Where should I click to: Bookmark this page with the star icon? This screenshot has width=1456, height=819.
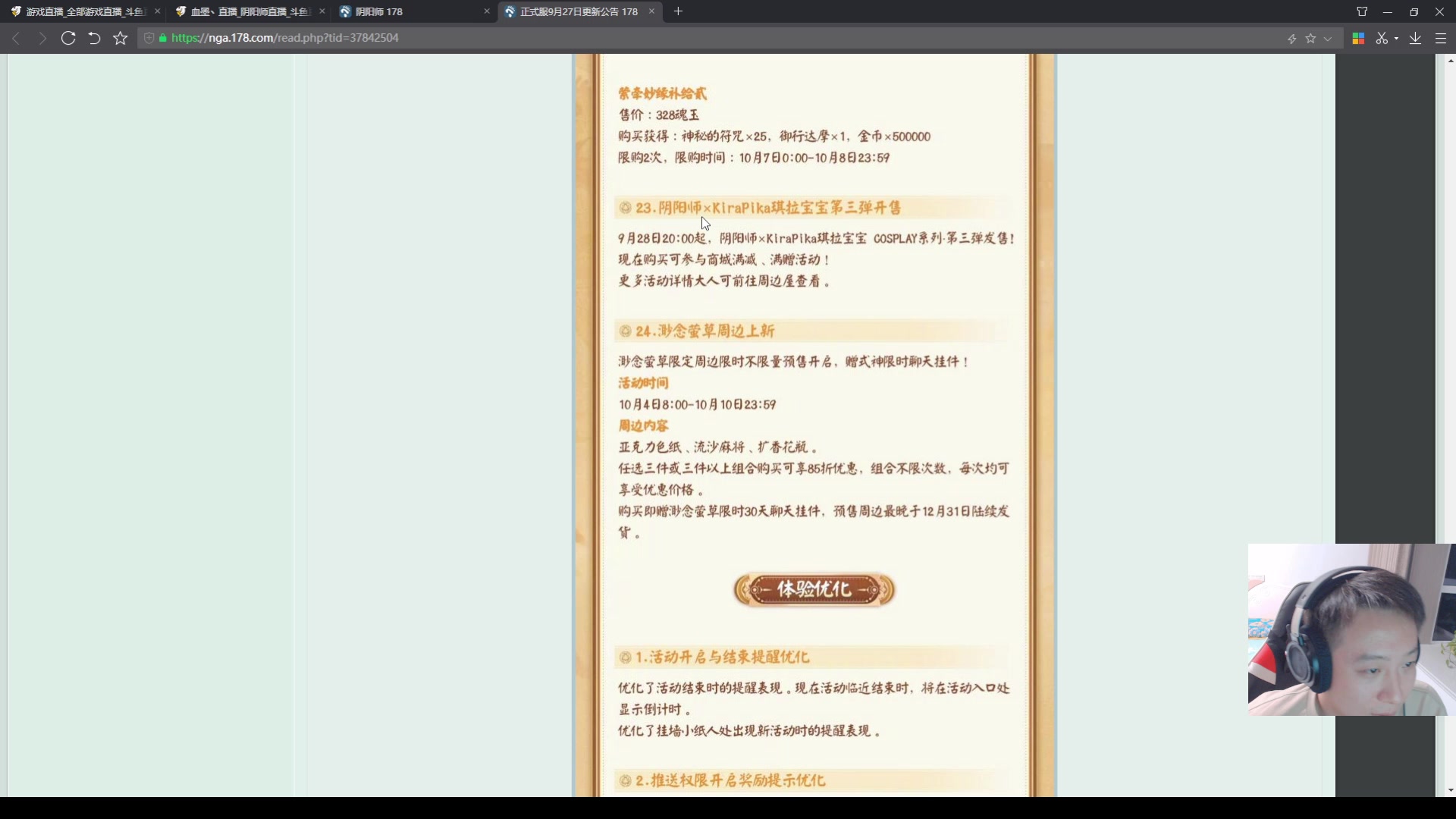point(120,38)
